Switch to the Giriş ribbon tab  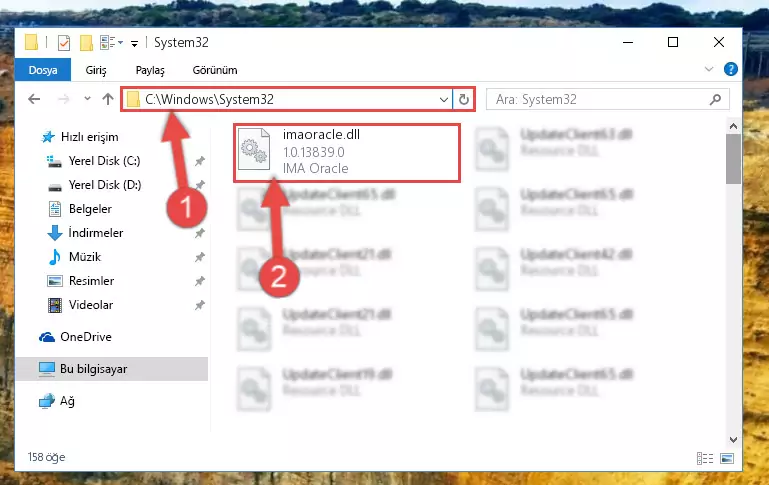tap(96, 70)
